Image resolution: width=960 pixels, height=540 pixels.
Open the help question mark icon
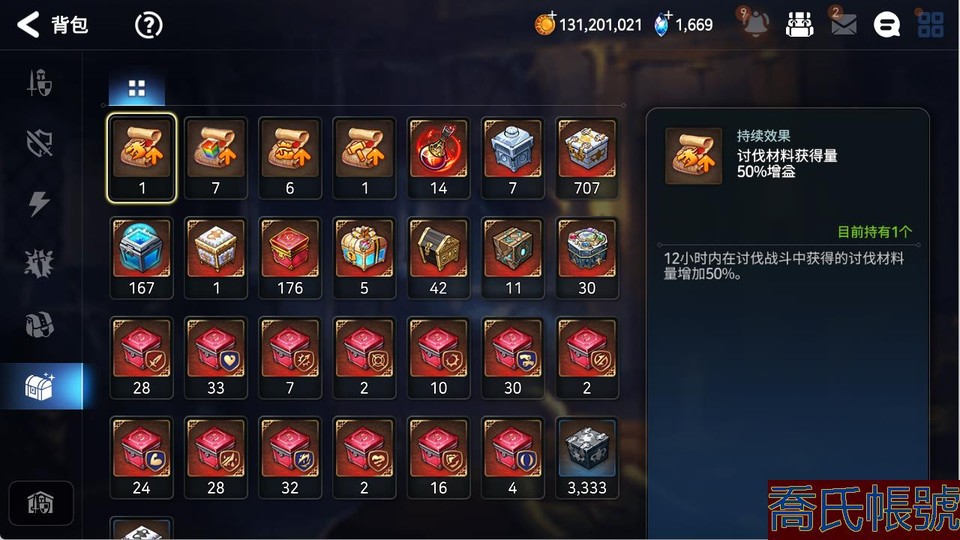[x=148, y=25]
